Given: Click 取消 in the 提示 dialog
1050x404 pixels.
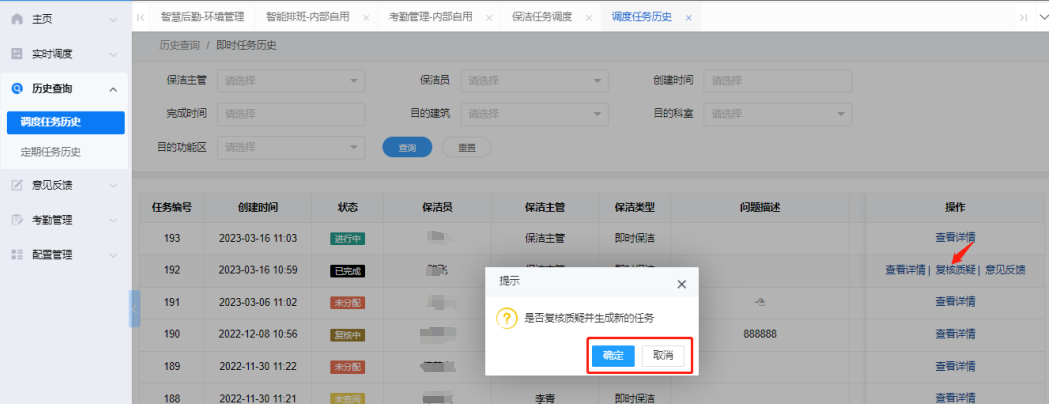Looking at the screenshot, I should tap(663, 356).
